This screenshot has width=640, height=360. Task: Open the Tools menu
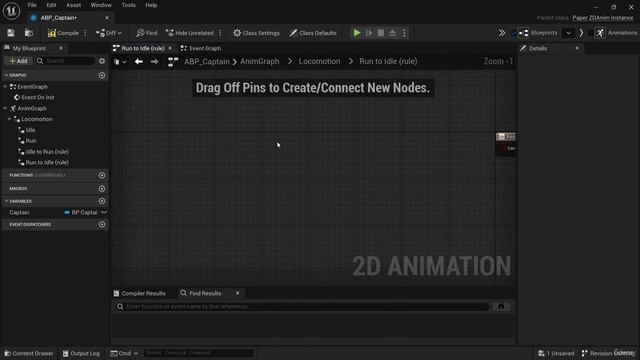[128, 5]
